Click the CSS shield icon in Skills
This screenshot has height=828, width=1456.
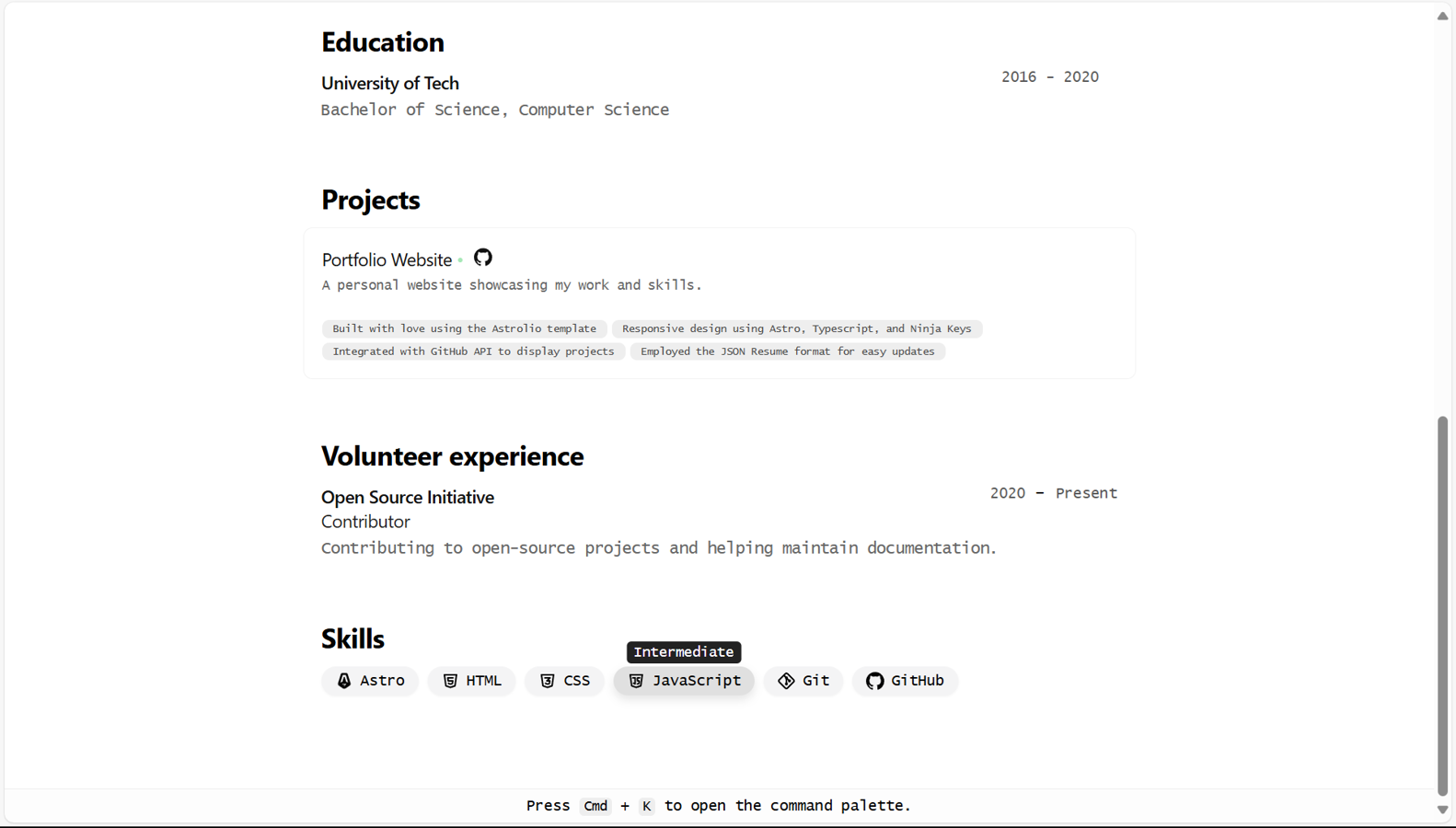(x=548, y=681)
